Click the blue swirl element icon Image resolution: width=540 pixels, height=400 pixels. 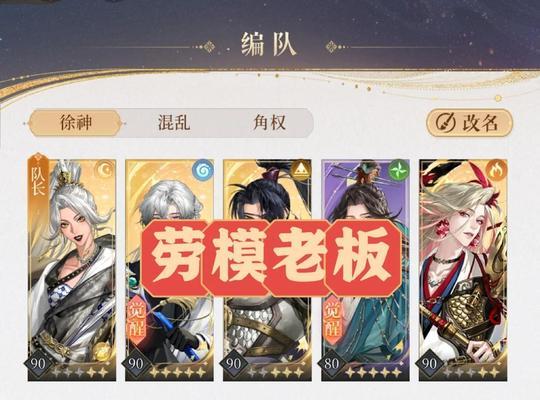[x=202, y=170]
